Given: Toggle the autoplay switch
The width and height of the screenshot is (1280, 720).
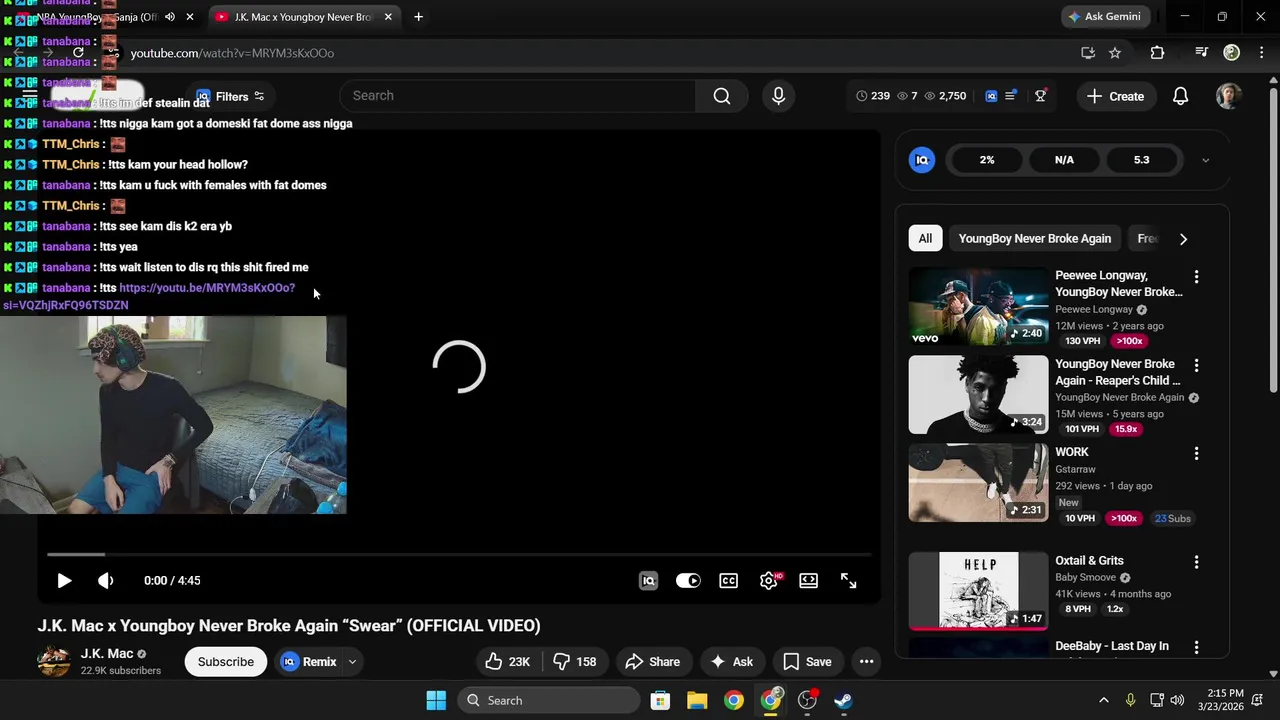Looking at the screenshot, I should (x=688, y=581).
